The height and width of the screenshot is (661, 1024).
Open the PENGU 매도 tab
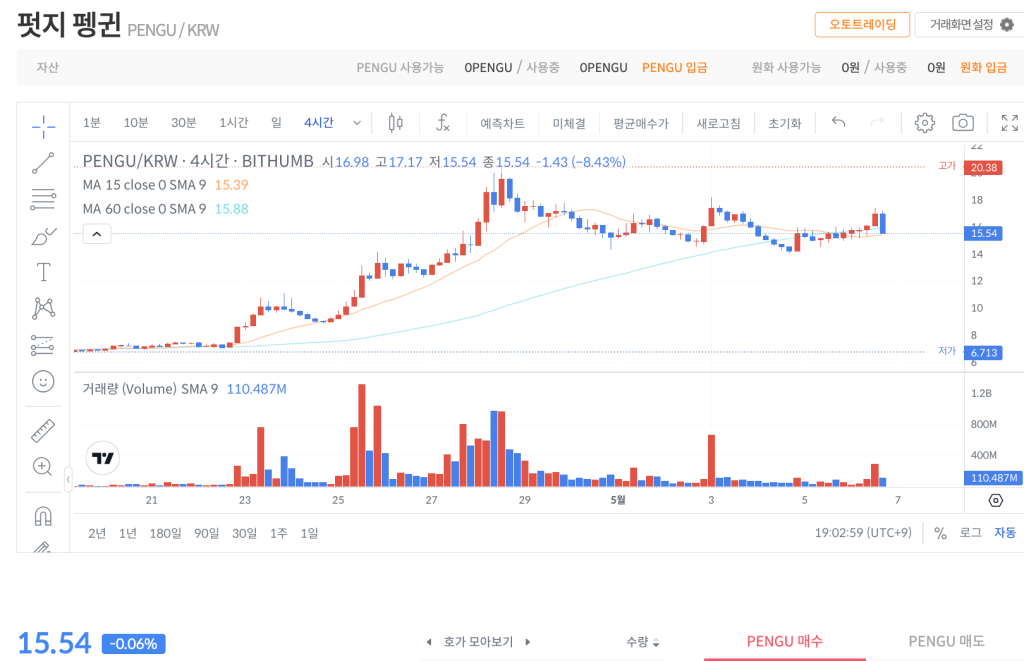tap(946, 641)
